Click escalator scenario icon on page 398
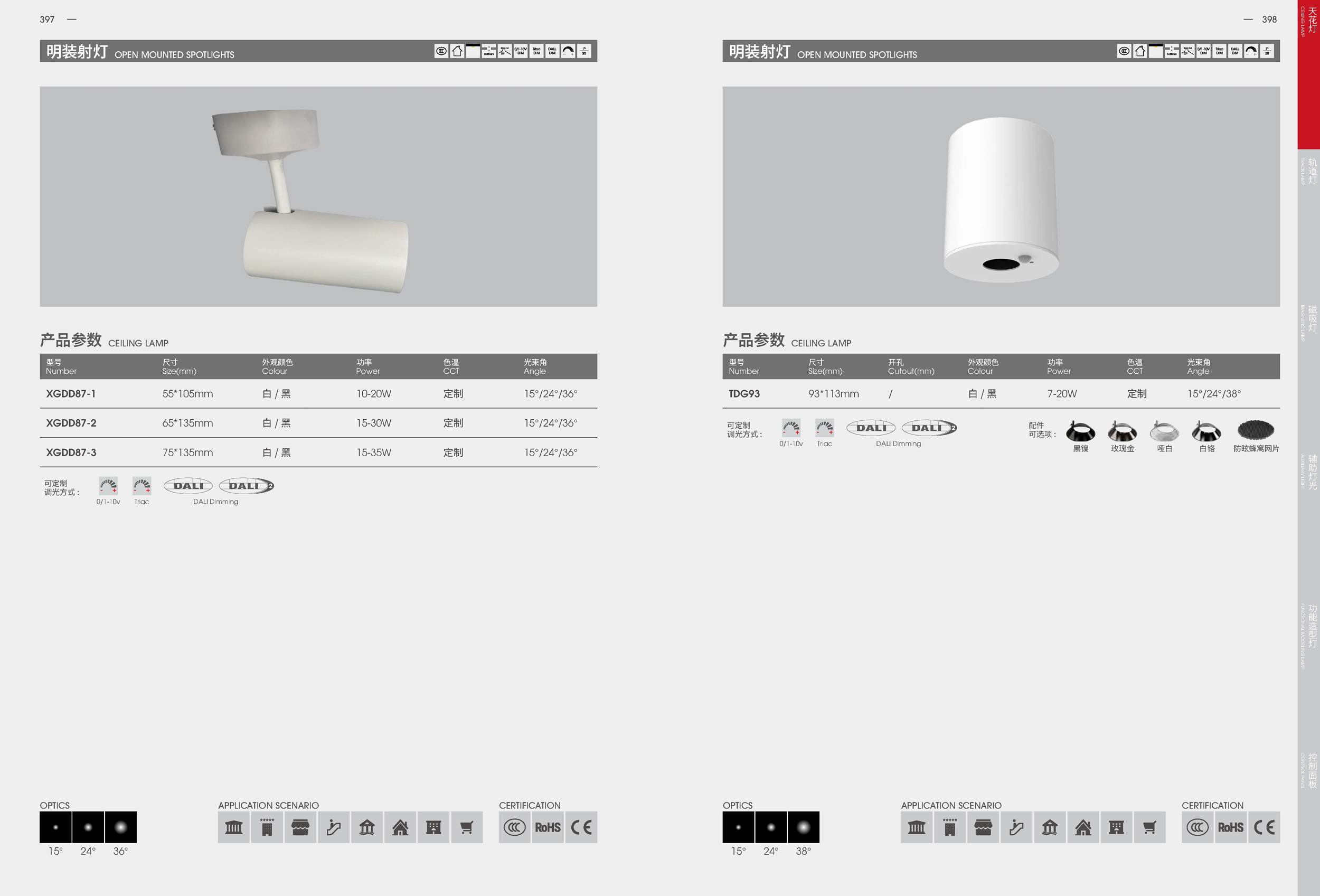Image resolution: width=1320 pixels, height=896 pixels. (x=1016, y=827)
